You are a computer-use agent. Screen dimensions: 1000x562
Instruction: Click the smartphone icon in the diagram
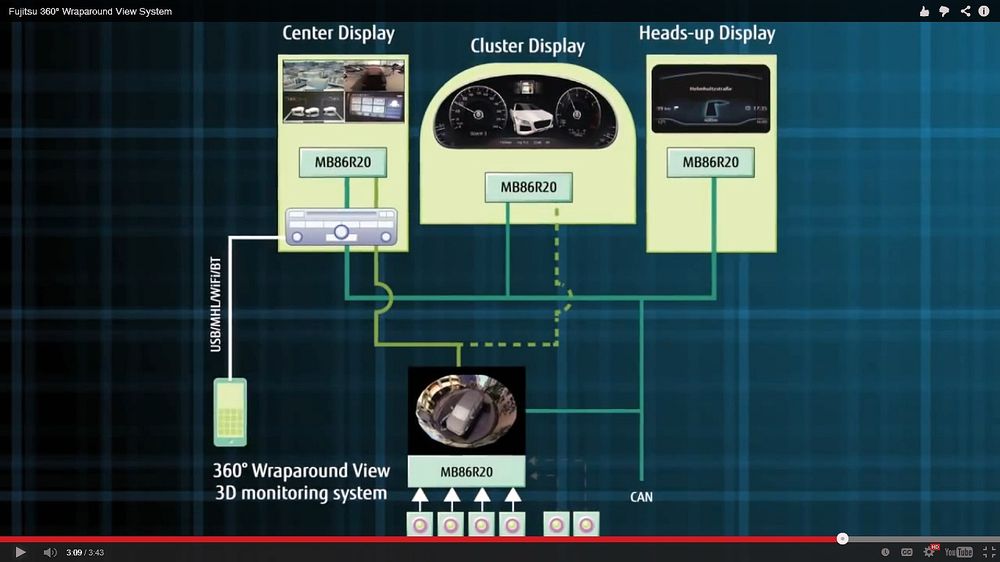click(x=231, y=410)
